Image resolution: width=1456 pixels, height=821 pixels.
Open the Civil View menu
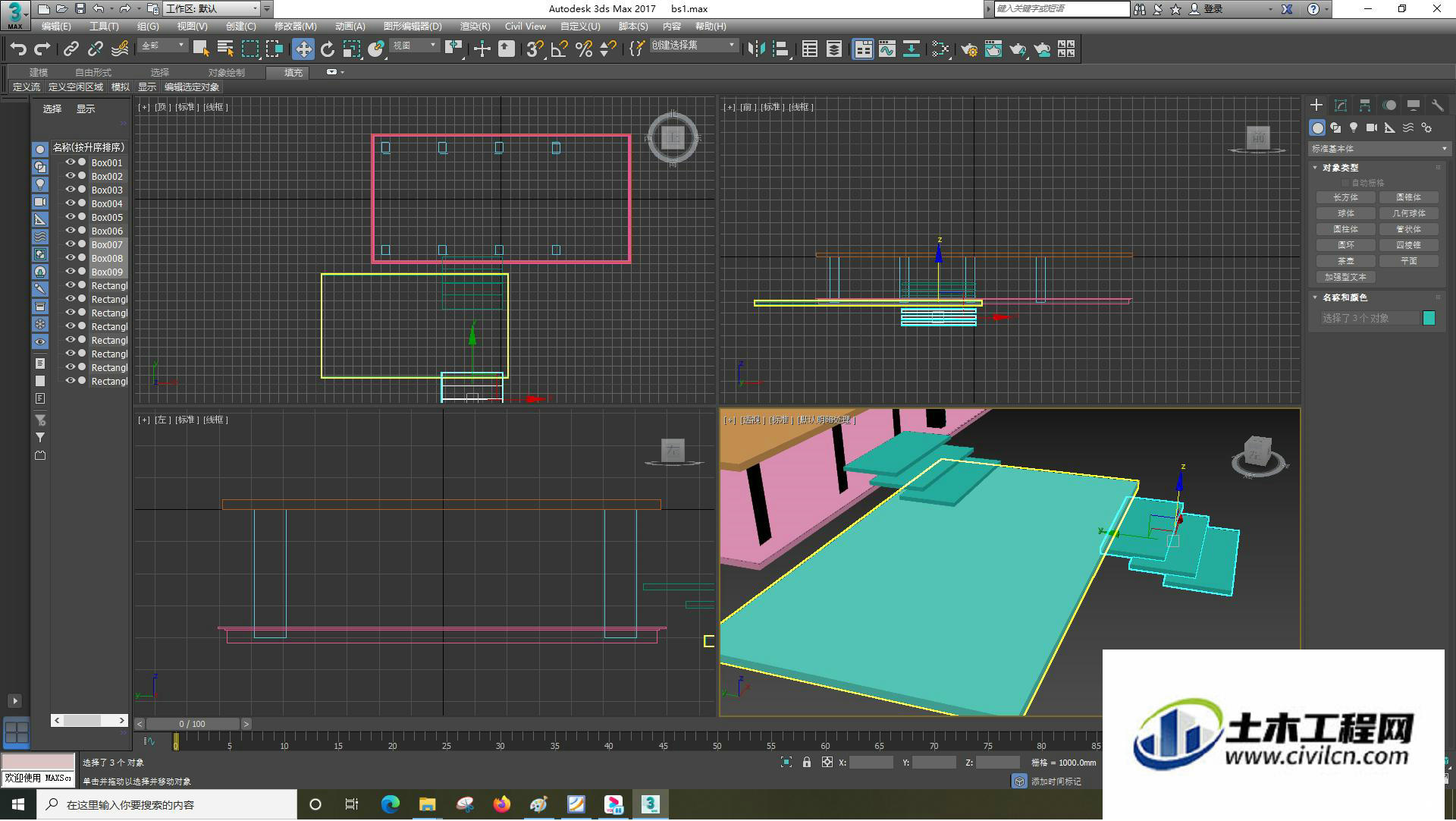[525, 26]
